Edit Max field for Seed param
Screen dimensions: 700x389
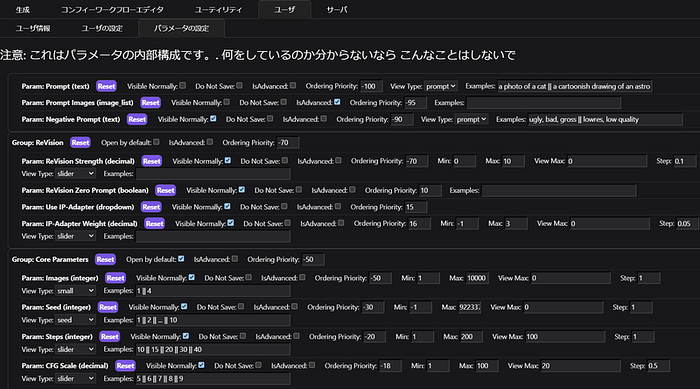[470, 307]
